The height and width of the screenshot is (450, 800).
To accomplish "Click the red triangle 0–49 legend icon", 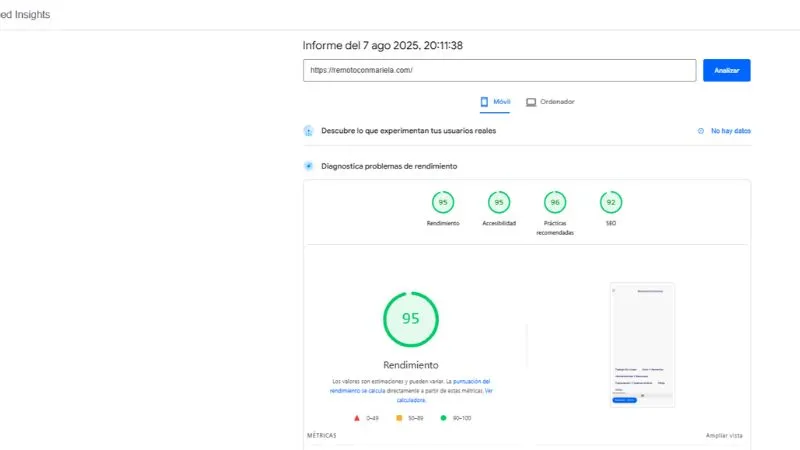I will pos(357,418).
